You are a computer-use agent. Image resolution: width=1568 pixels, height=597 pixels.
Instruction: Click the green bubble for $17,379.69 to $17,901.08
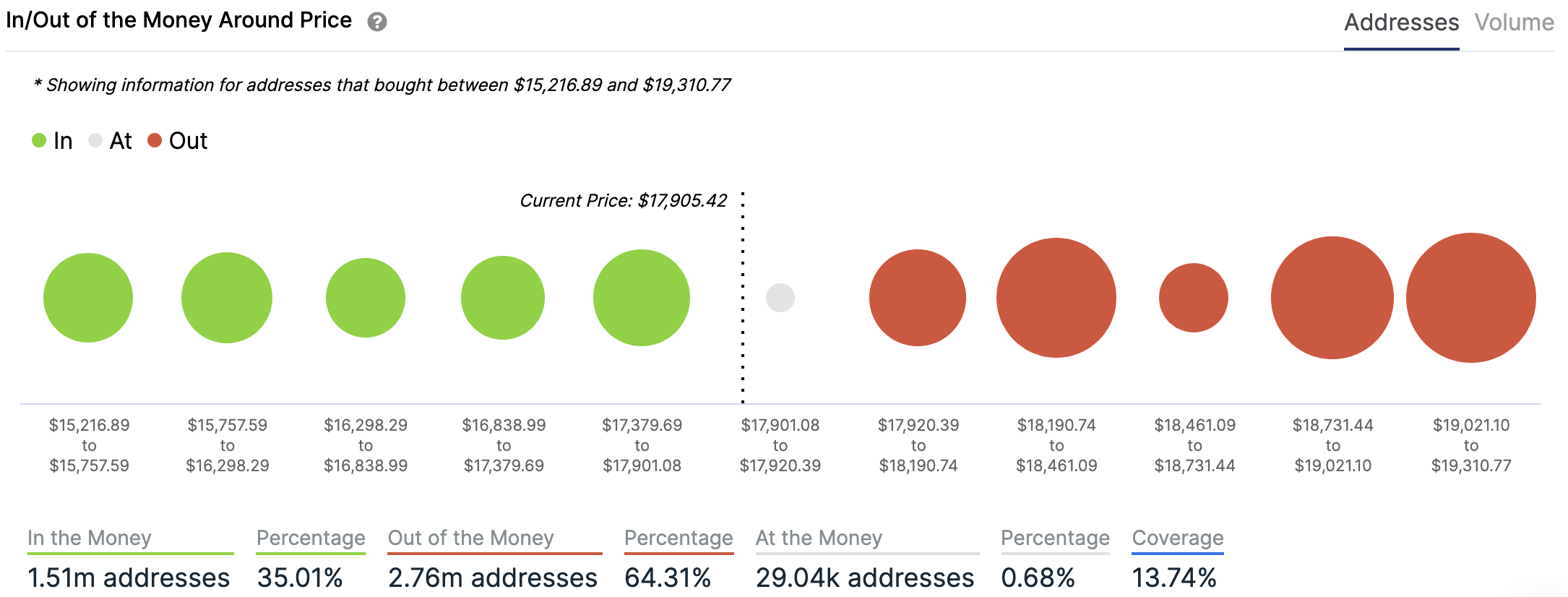[x=642, y=298]
